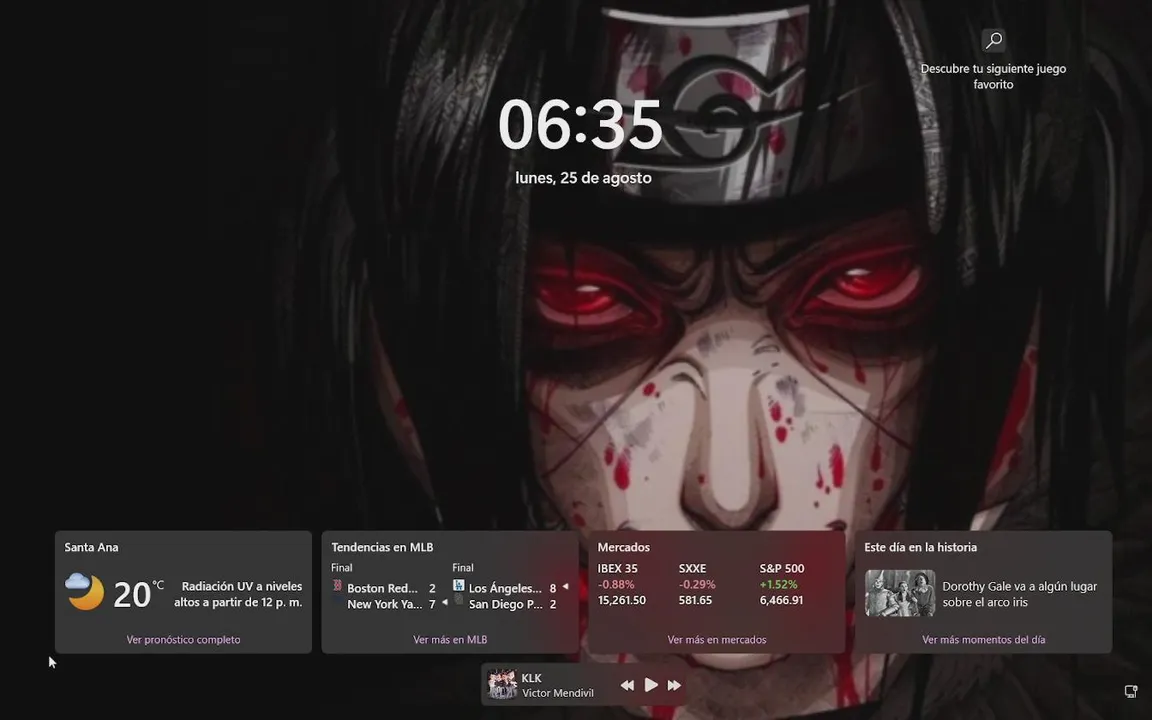
Task: Open 'Ver pronóstico completo' link
Action: [183, 640]
